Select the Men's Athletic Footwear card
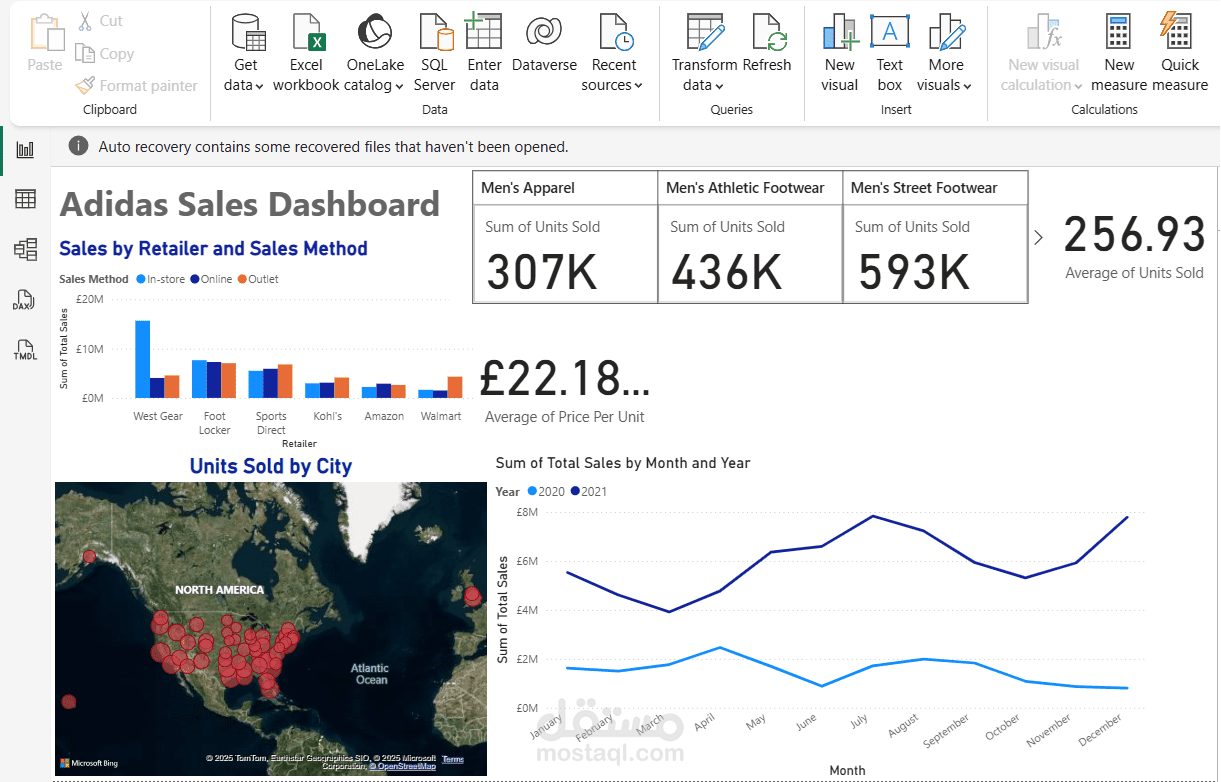The width and height of the screenshot is (1221, 782). 750,237
